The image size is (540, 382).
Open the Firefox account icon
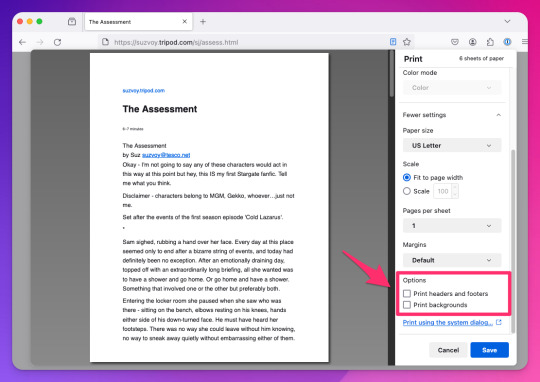(x=472, y=42)
